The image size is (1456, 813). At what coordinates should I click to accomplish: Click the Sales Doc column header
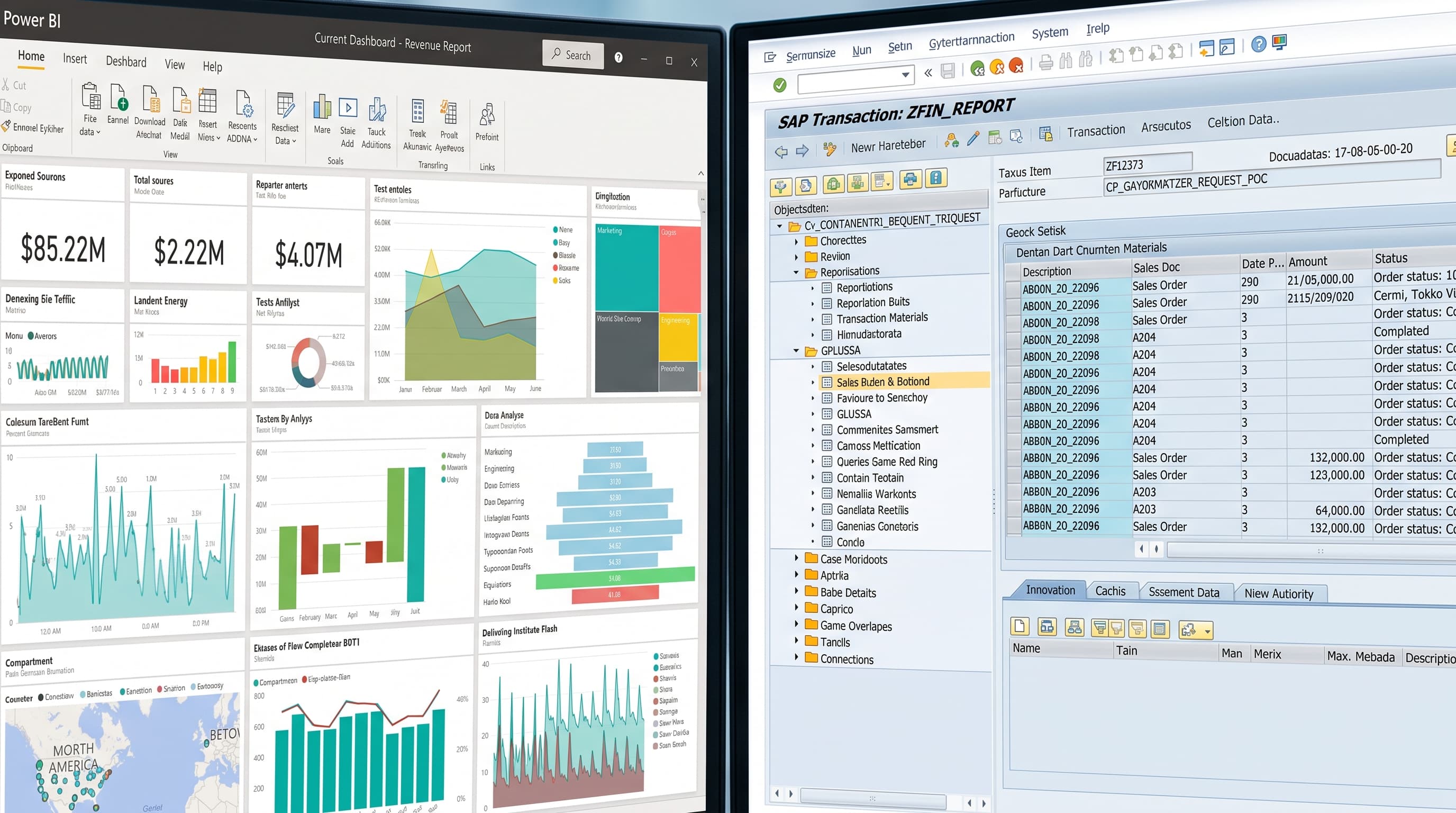(1185, 266)
